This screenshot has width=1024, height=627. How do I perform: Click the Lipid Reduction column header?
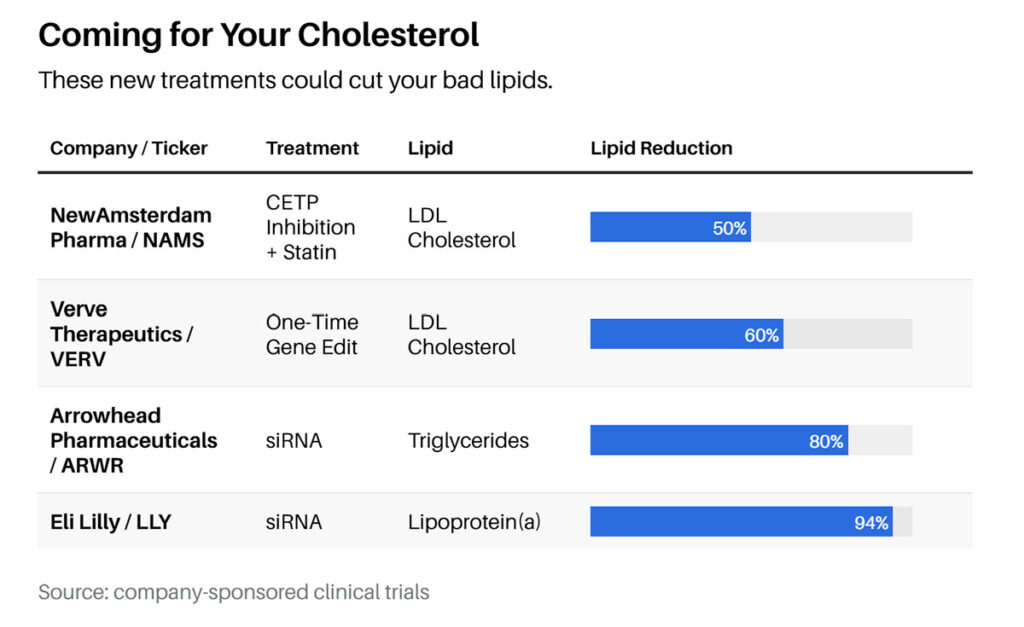(661, 149)
